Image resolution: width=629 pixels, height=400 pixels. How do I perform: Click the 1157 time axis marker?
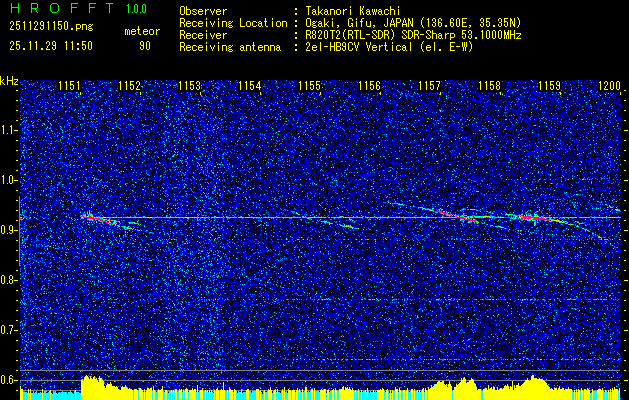coord(429,86)
